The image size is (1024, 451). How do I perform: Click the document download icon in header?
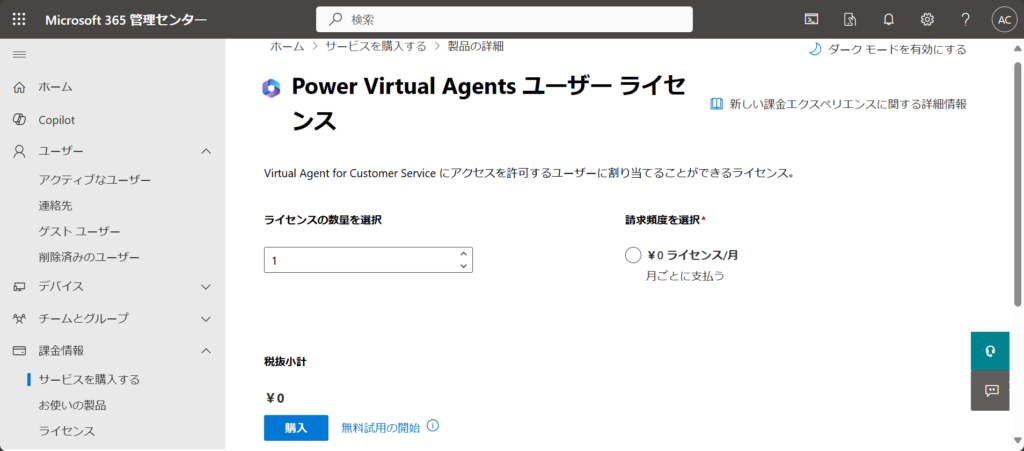click(x=850, y=20)
